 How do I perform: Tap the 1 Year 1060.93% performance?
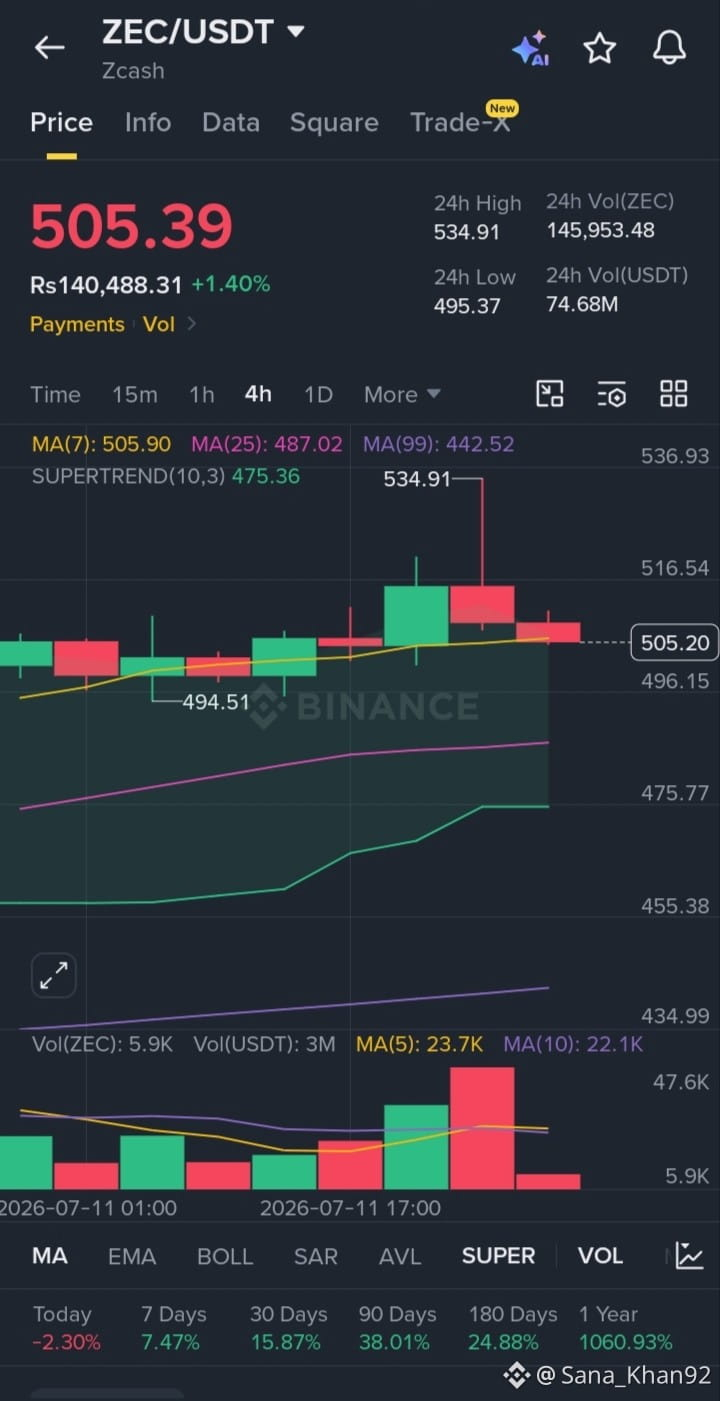(x=626, y=1328)
